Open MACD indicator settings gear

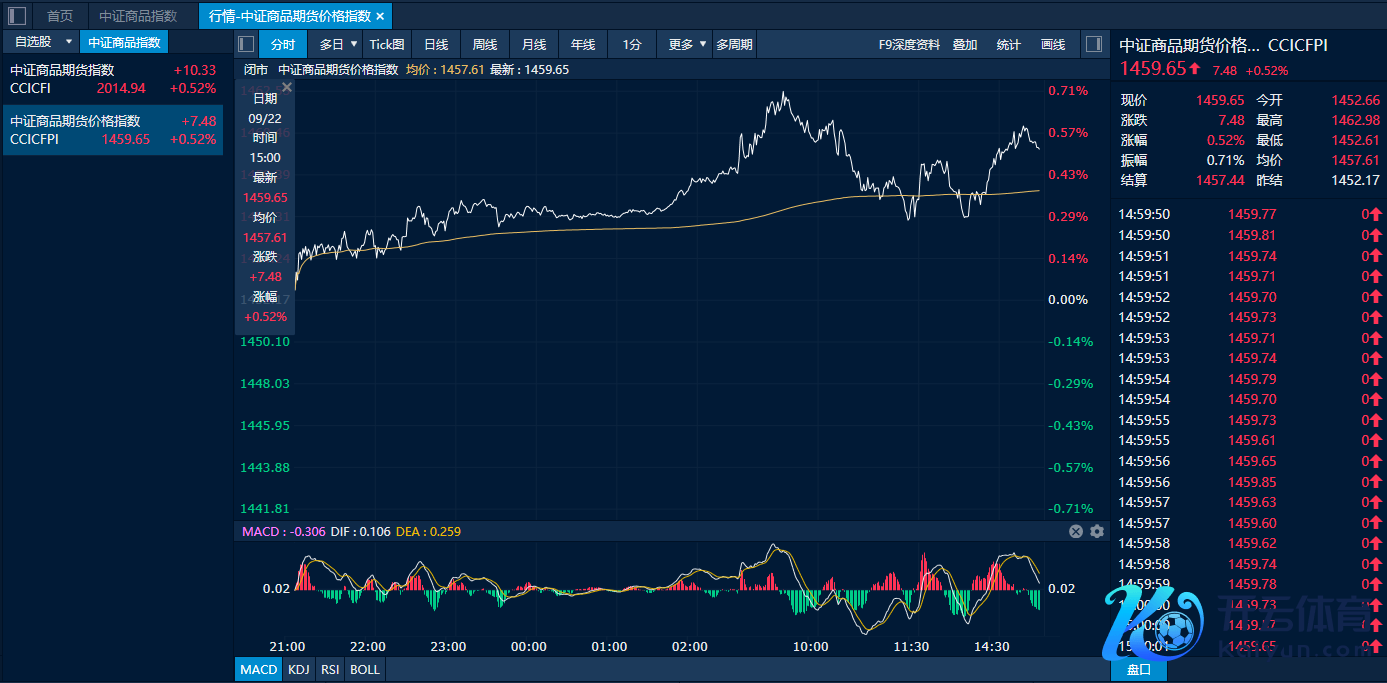click(1097, 532)
